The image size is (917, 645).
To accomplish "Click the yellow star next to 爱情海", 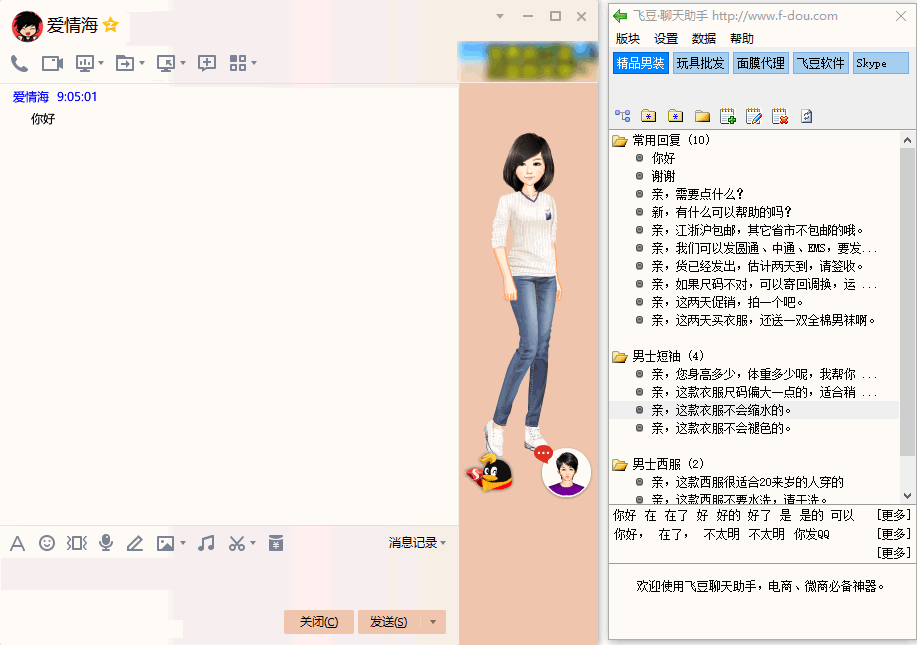I will (110, 24).
